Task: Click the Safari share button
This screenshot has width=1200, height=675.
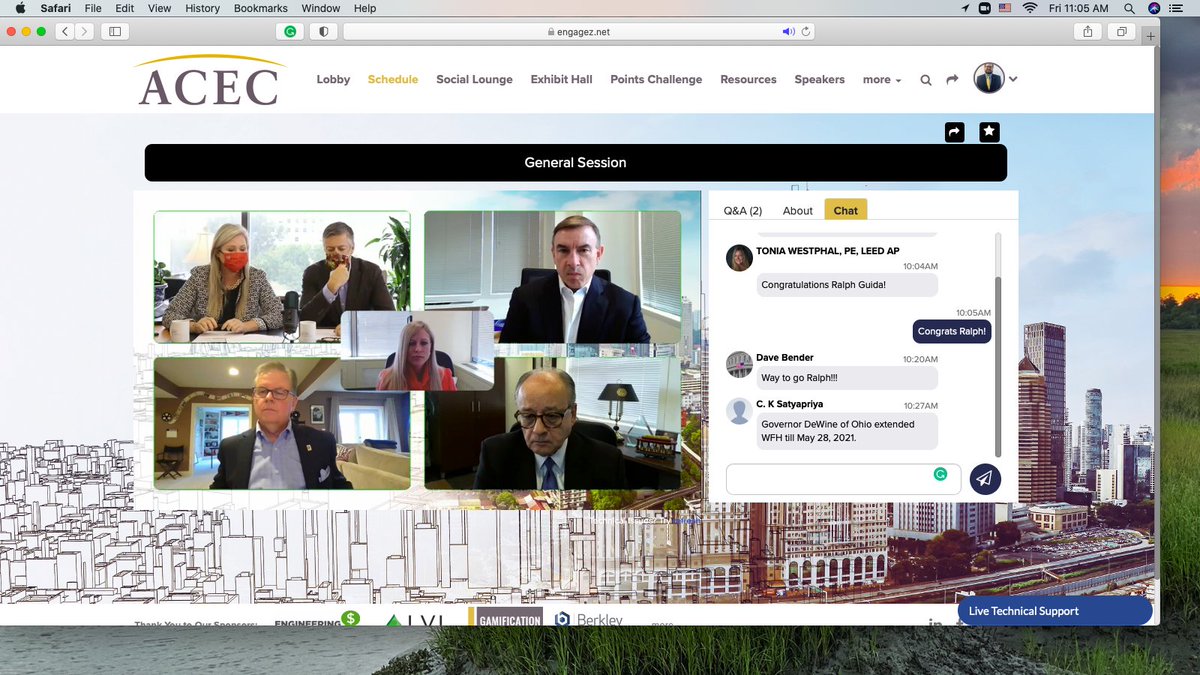Action: pos(1087,31)
